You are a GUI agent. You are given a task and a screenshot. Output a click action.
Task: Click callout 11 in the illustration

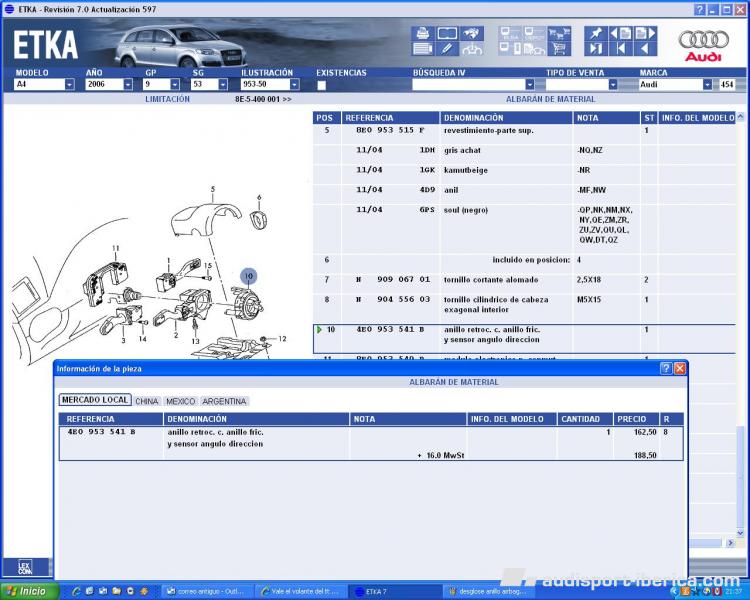point(116,248)
